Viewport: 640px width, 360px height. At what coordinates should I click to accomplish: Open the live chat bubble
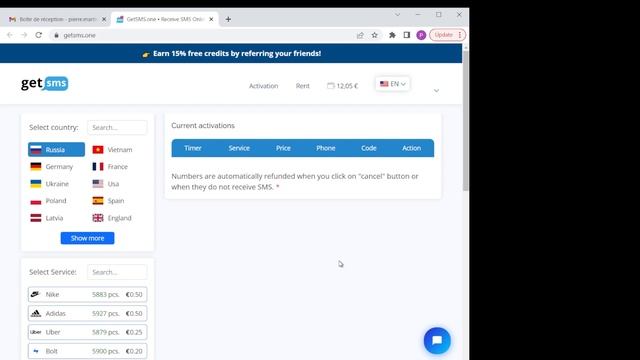coord(437,340)
